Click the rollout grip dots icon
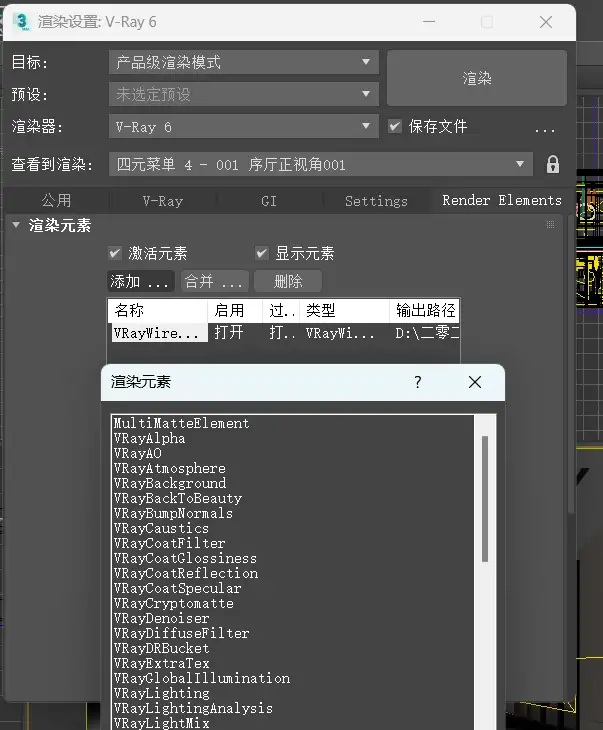The width and height of the screenshot is (603, 730). (x=550, y=225)
